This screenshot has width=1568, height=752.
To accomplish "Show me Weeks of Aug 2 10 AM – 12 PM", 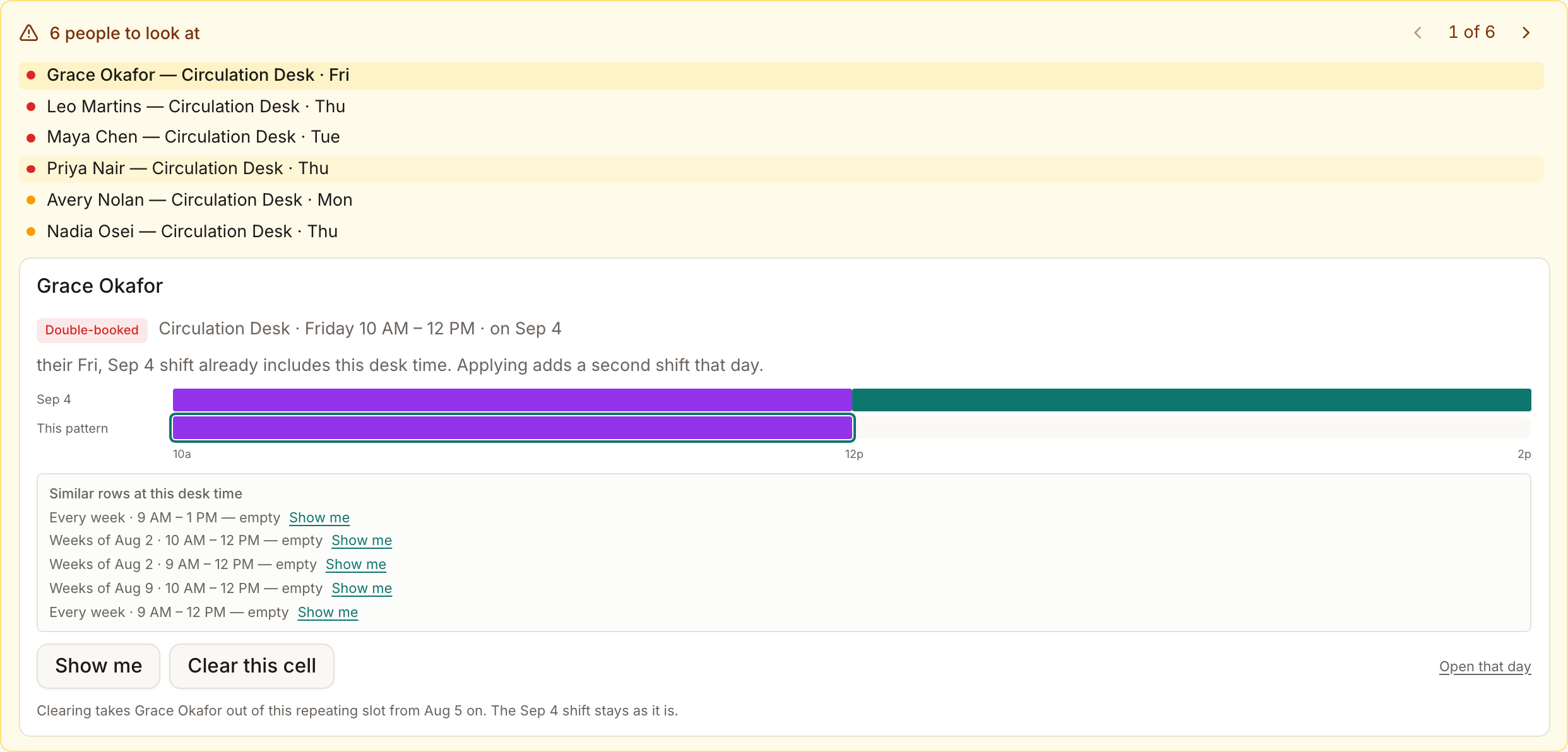I will [362, 541].
